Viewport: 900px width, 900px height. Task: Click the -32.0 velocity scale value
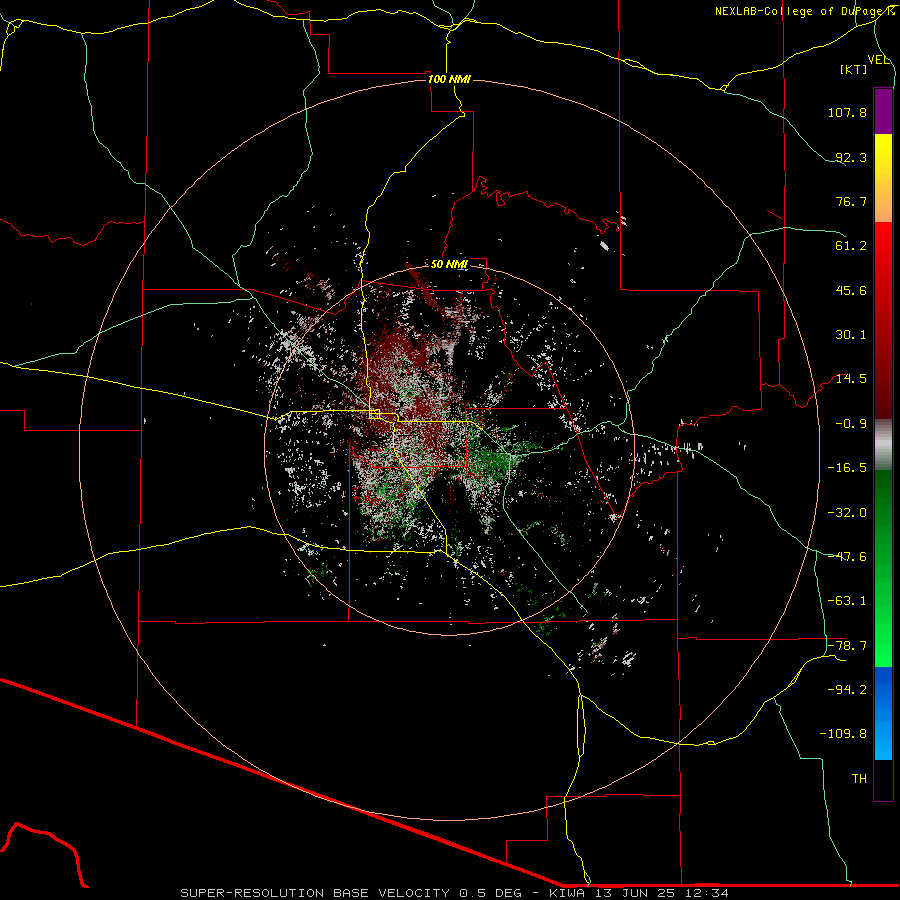click(x=847, y=513)
